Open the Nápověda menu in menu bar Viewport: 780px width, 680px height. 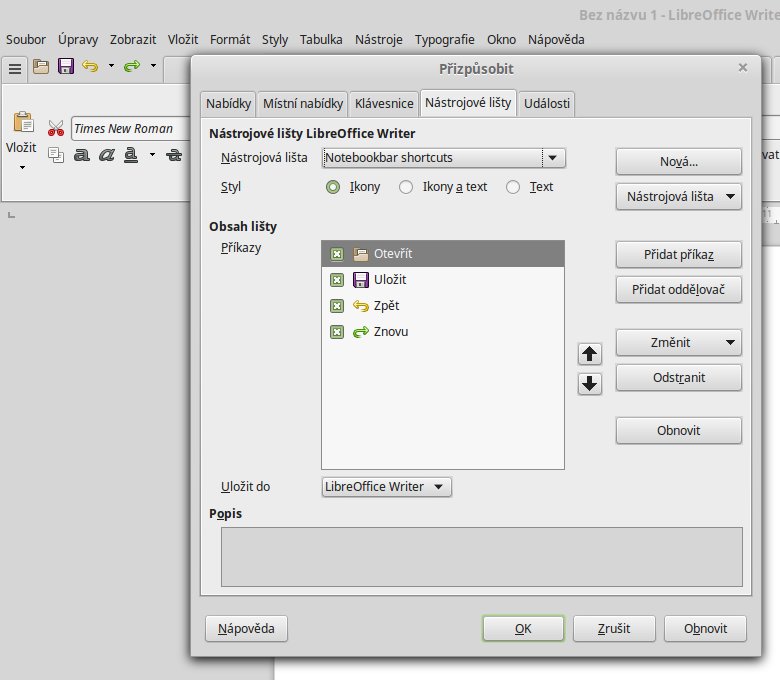point(556,39)
